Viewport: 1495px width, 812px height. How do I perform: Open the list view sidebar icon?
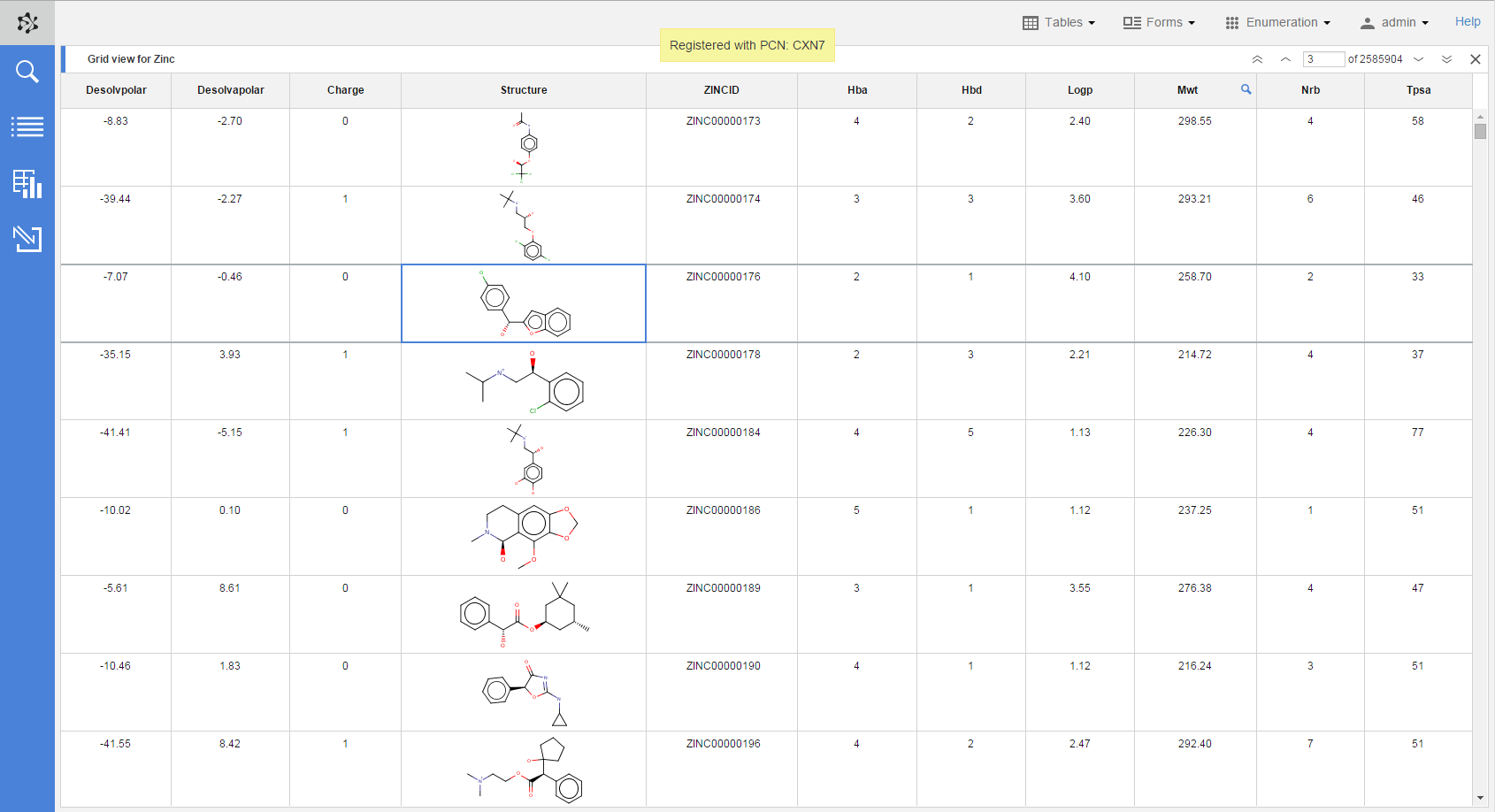click(27, 127)
